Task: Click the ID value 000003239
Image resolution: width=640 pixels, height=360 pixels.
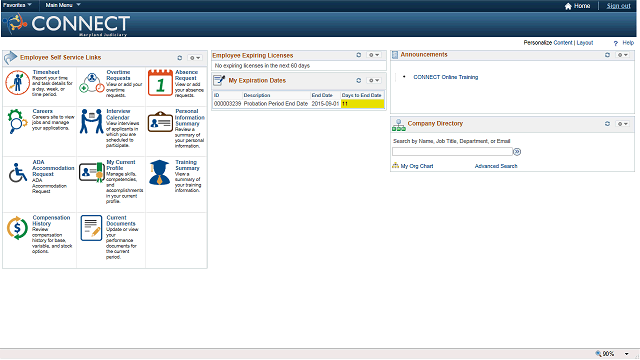Action: pyautogui.click(x=227, y=104)
